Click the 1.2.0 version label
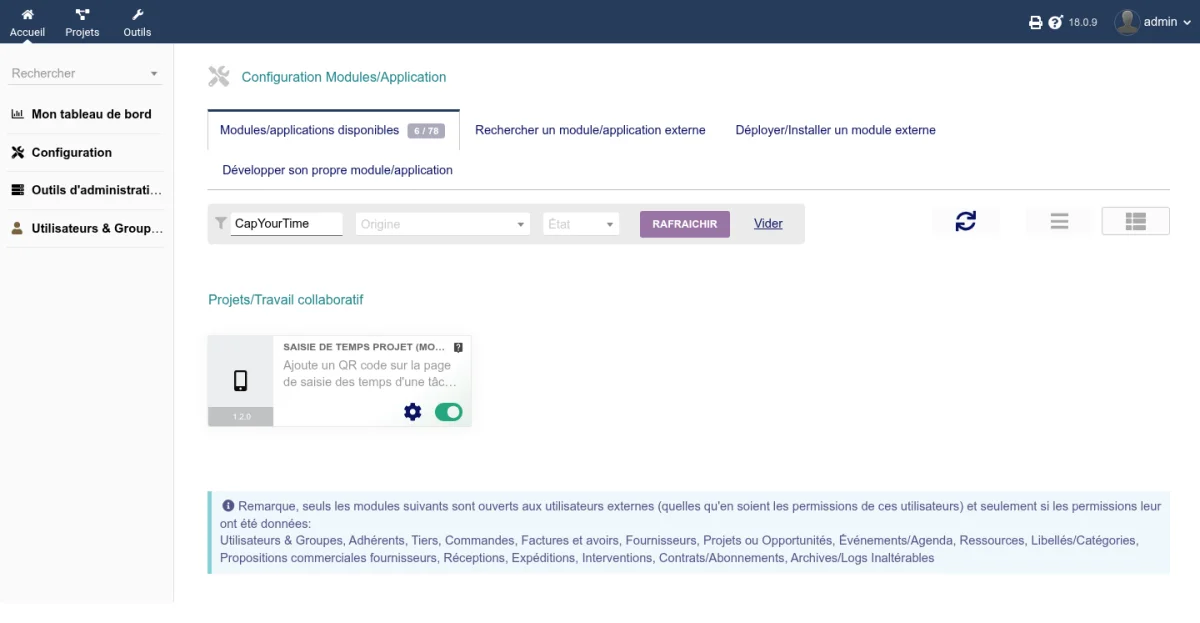Screen dimensions: 1200x623 coord(241,417)
